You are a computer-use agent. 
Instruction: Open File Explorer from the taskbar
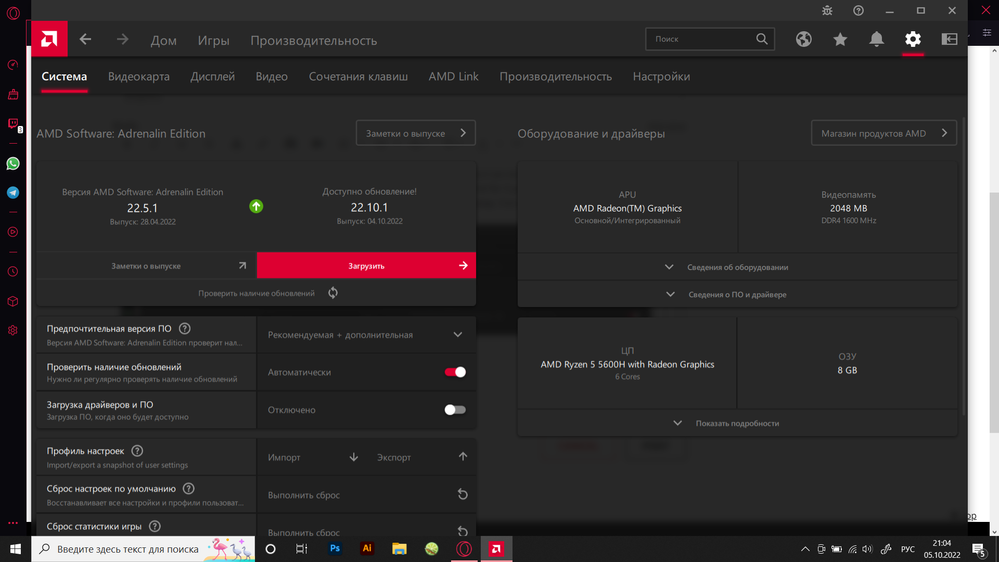(x=399, y=549)
